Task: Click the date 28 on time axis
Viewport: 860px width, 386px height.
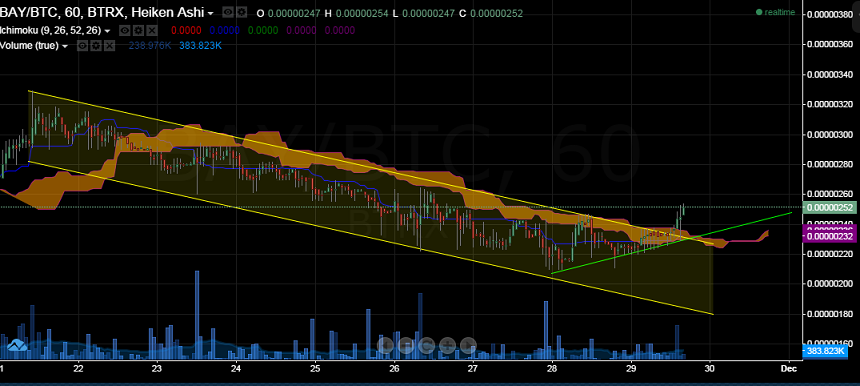Action: point(552,368)
